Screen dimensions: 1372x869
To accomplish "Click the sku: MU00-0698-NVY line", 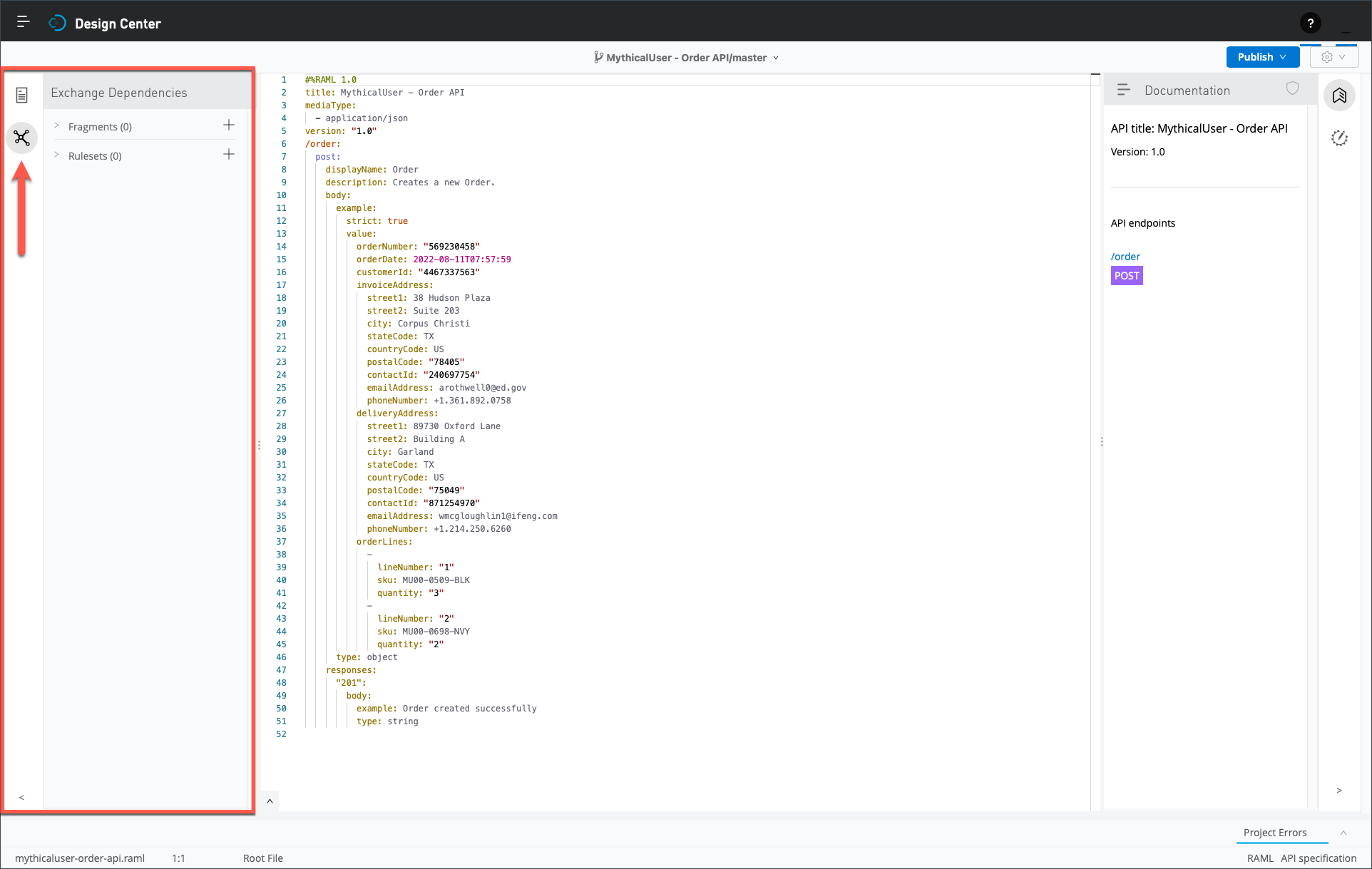I will 424,632.
